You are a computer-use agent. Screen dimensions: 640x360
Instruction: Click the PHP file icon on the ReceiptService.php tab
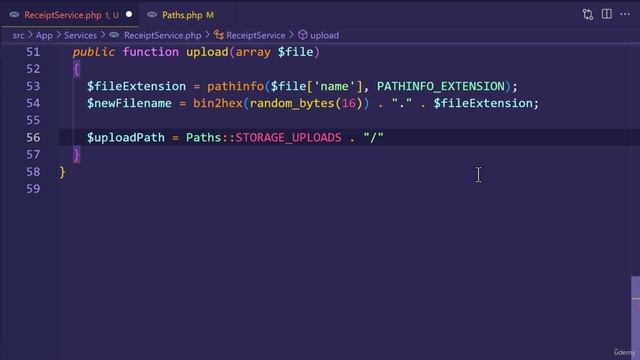coord(14,15)
